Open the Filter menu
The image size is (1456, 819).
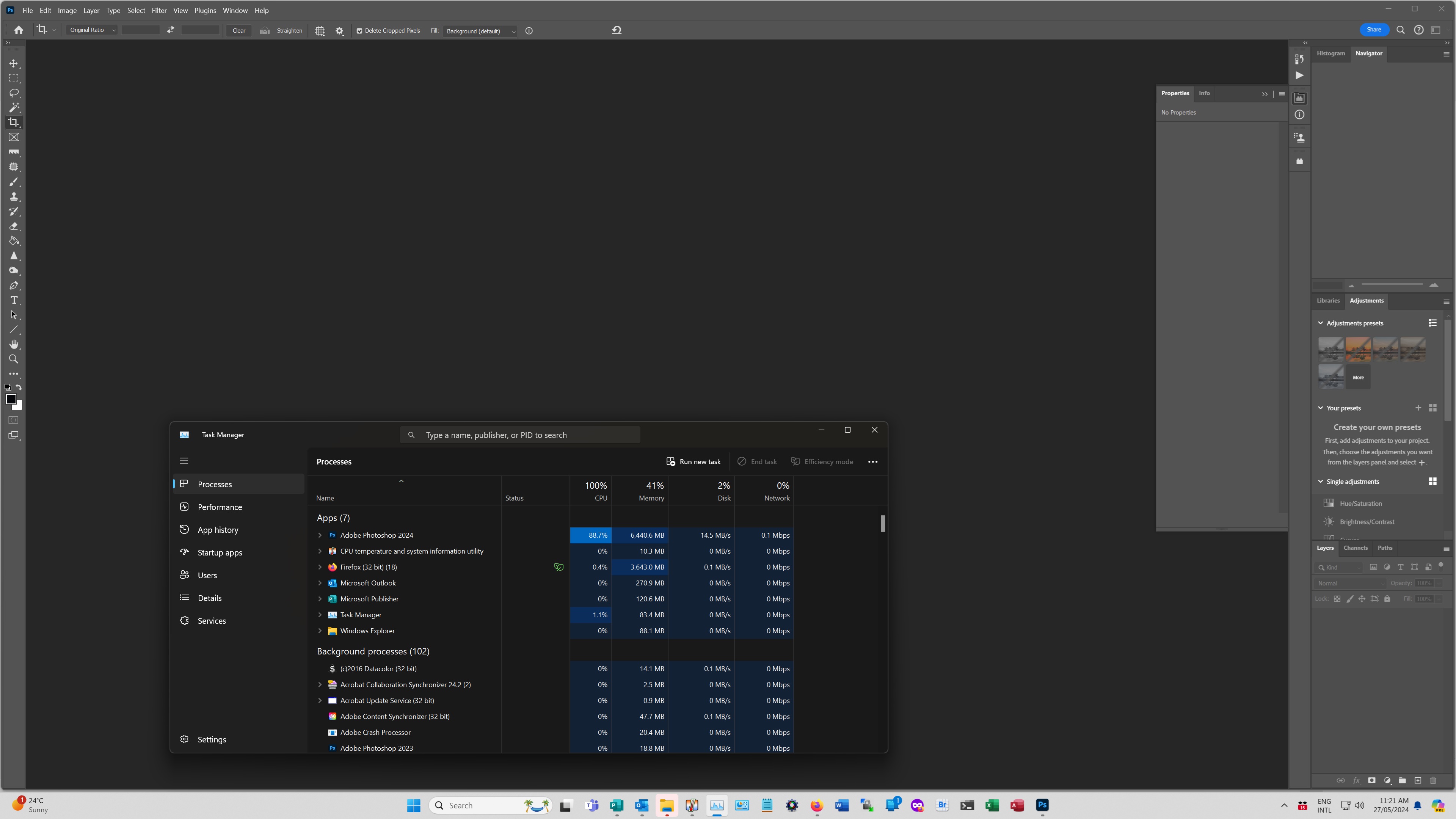(x=159, y=10)
